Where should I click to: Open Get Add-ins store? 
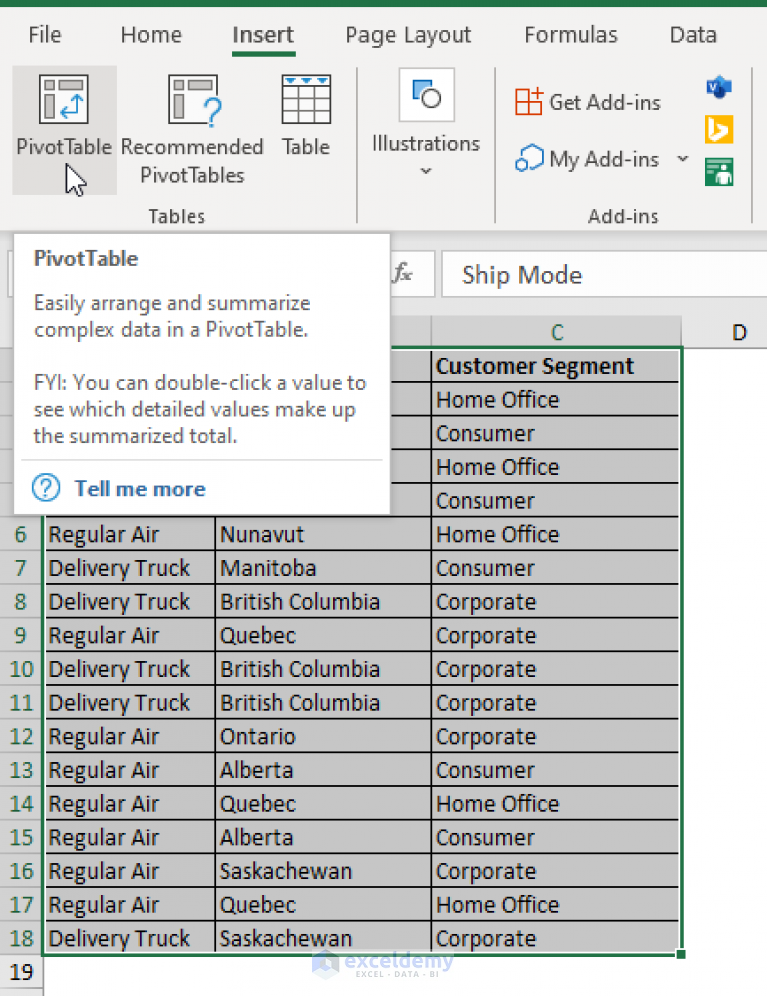click(588, 102)
